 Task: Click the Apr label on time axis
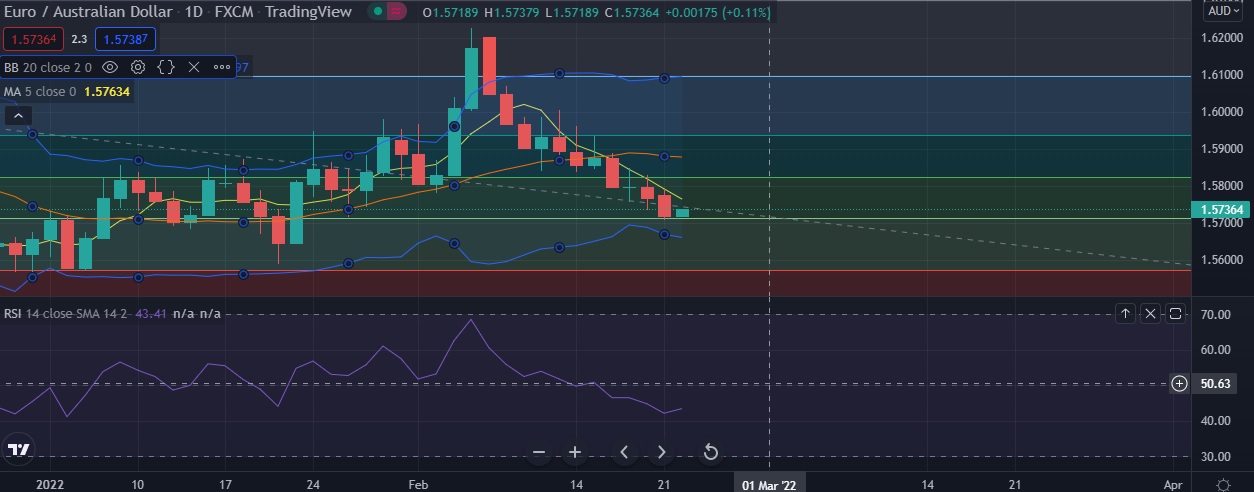(x=1174, y=483)
